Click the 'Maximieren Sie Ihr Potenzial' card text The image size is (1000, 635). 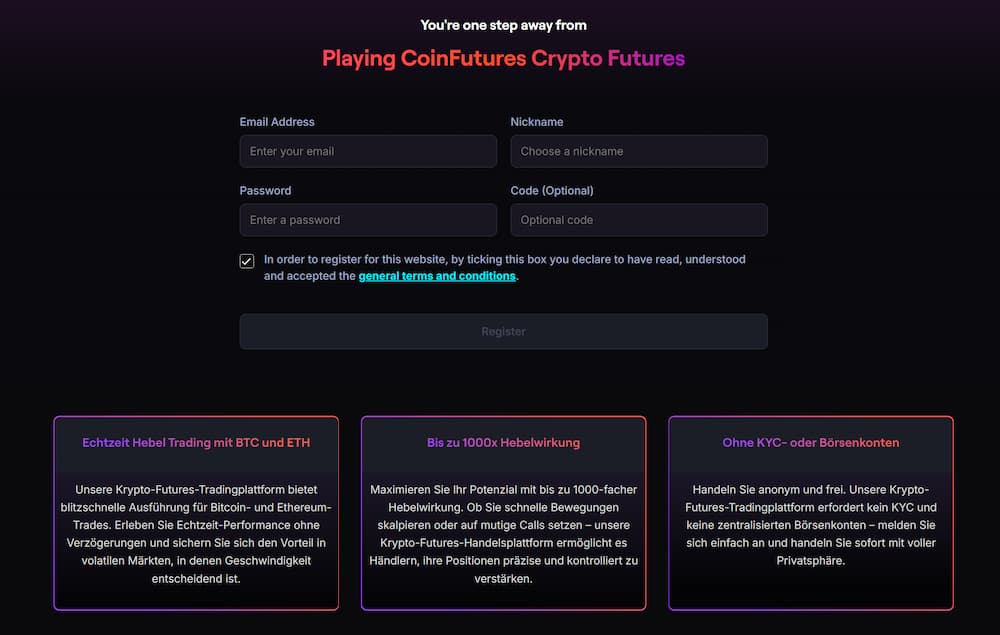503,534
